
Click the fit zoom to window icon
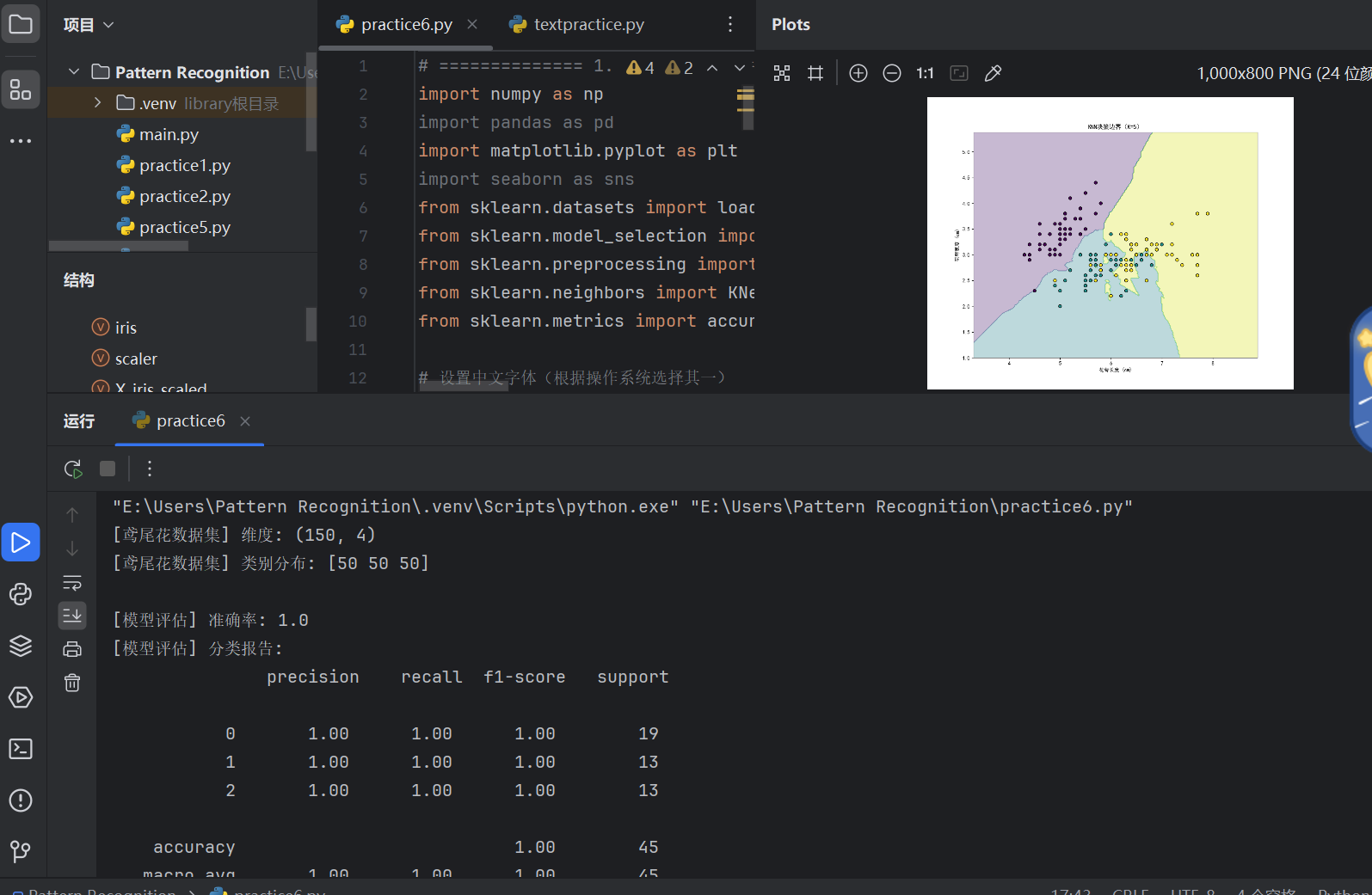coord(959,73)
